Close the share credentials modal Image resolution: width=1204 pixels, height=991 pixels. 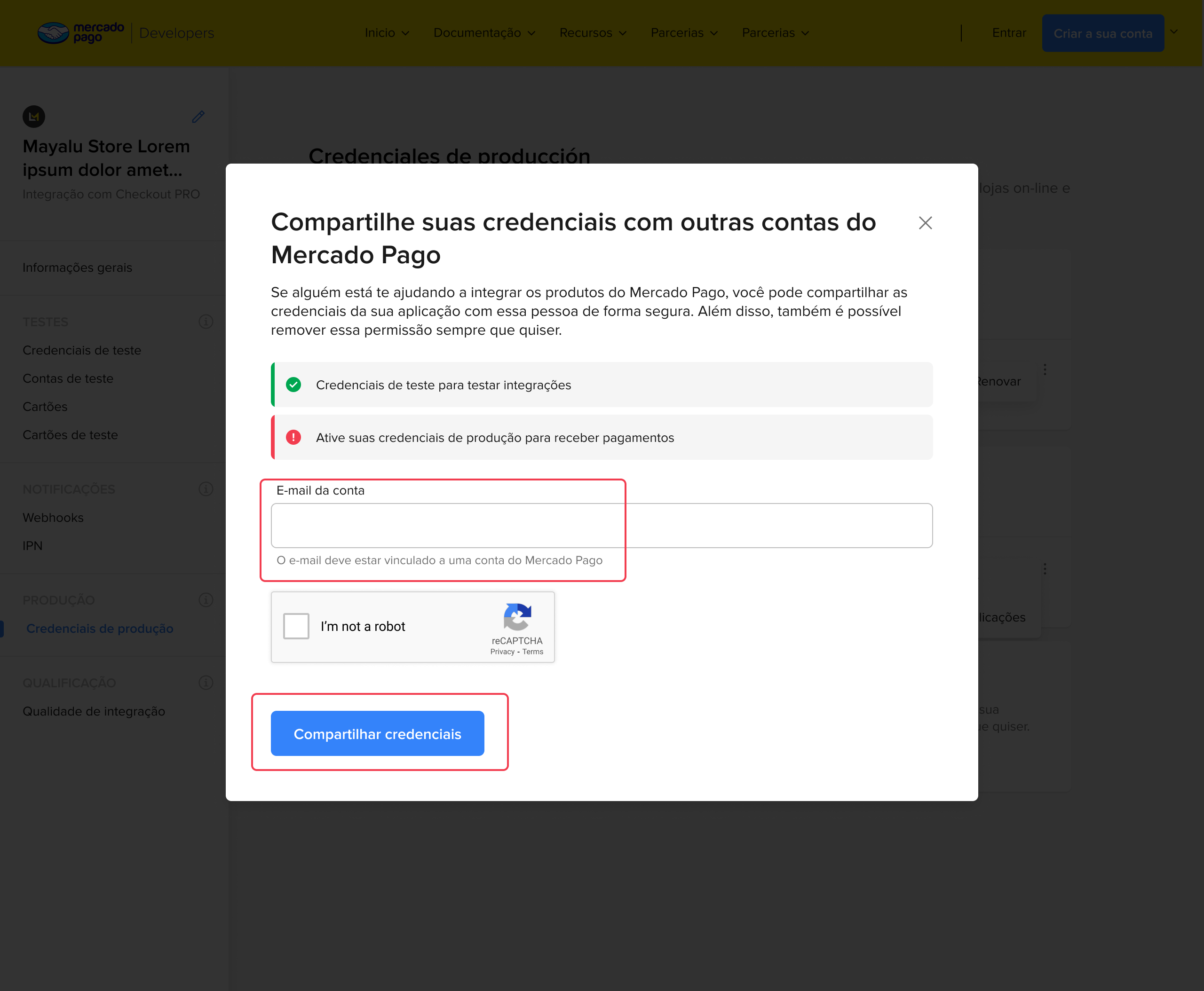[x=925, y=223]
